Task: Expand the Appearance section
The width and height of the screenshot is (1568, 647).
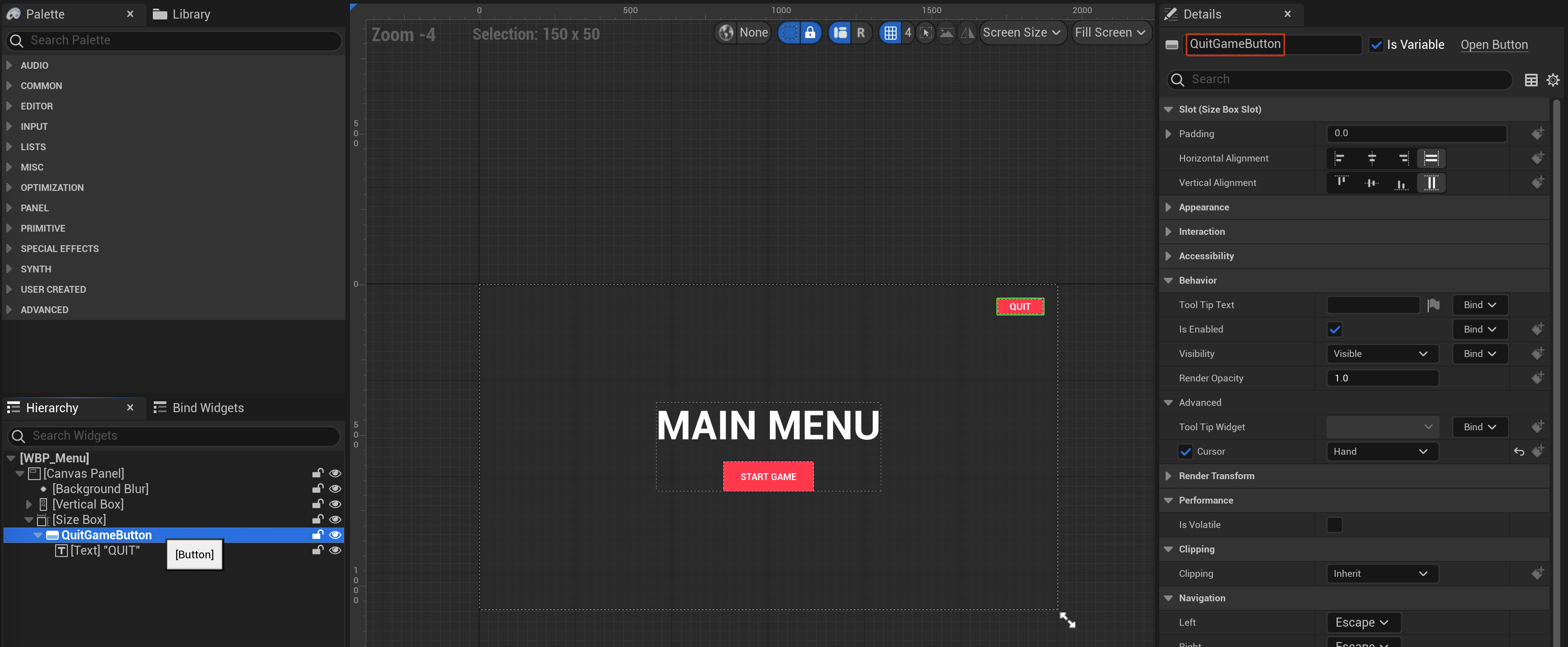Action: (1167, 207)
